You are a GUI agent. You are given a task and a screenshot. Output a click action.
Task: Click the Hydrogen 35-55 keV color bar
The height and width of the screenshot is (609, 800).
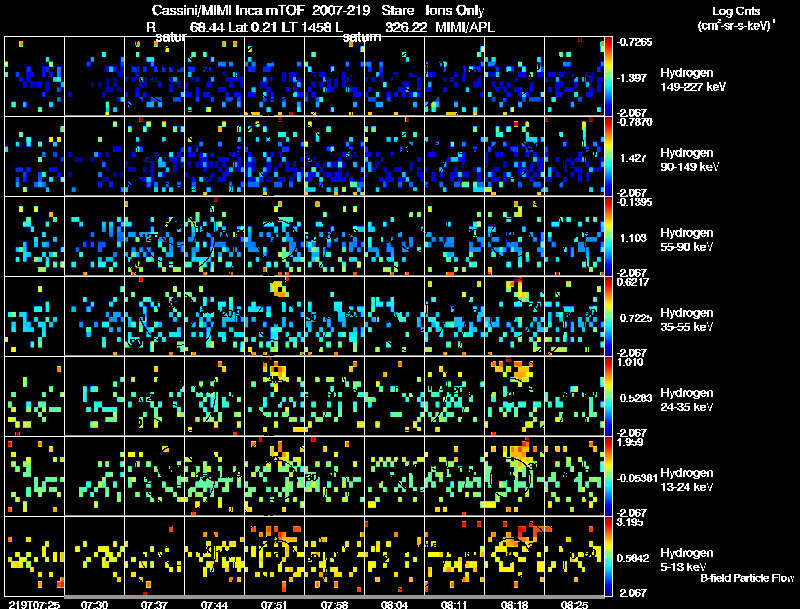[x=608, y=316]
